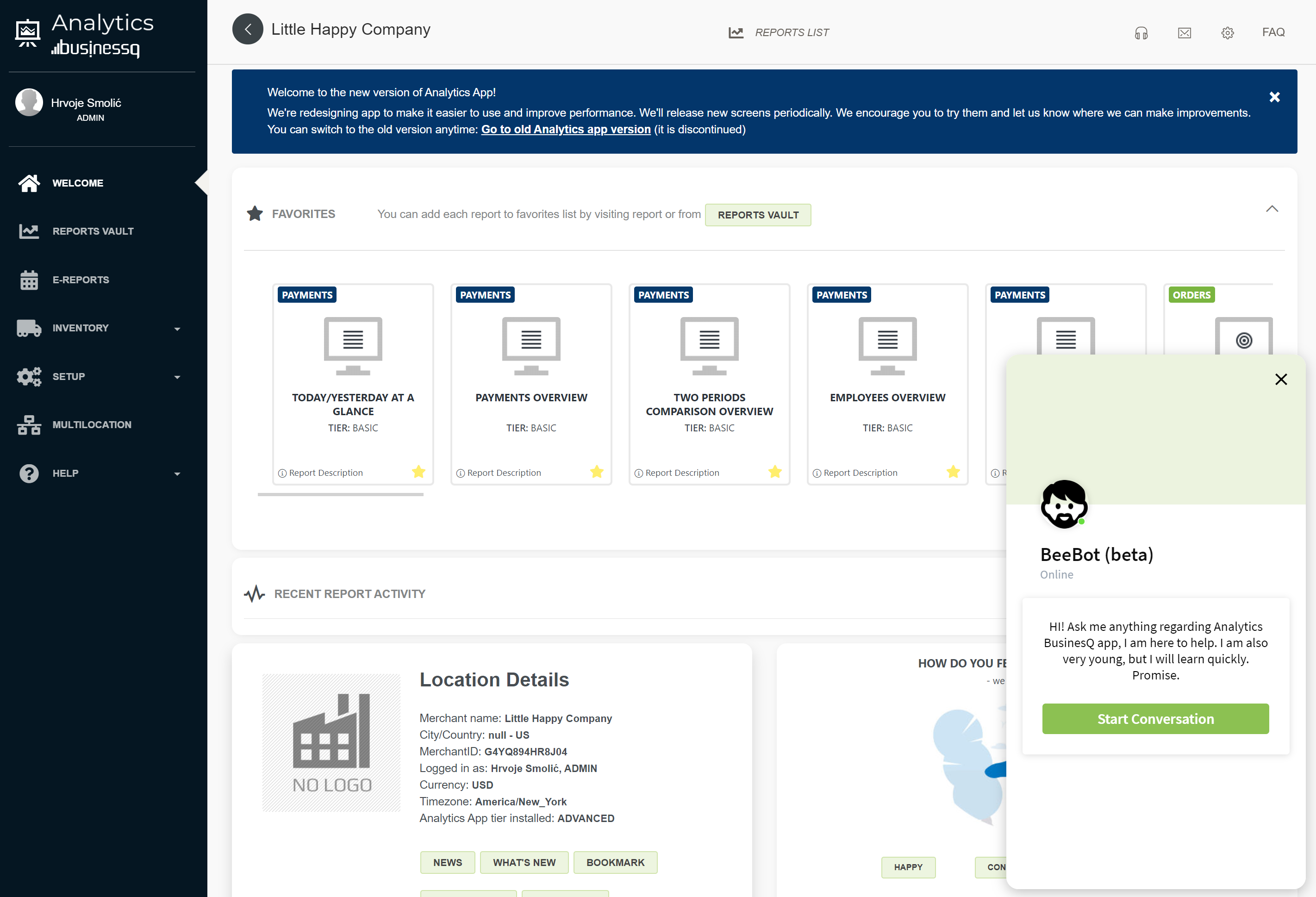The height and width of the screenshot is (897, 1316).
Task: Click Timezone value America/New_York
Action: [x=520, y=801]
